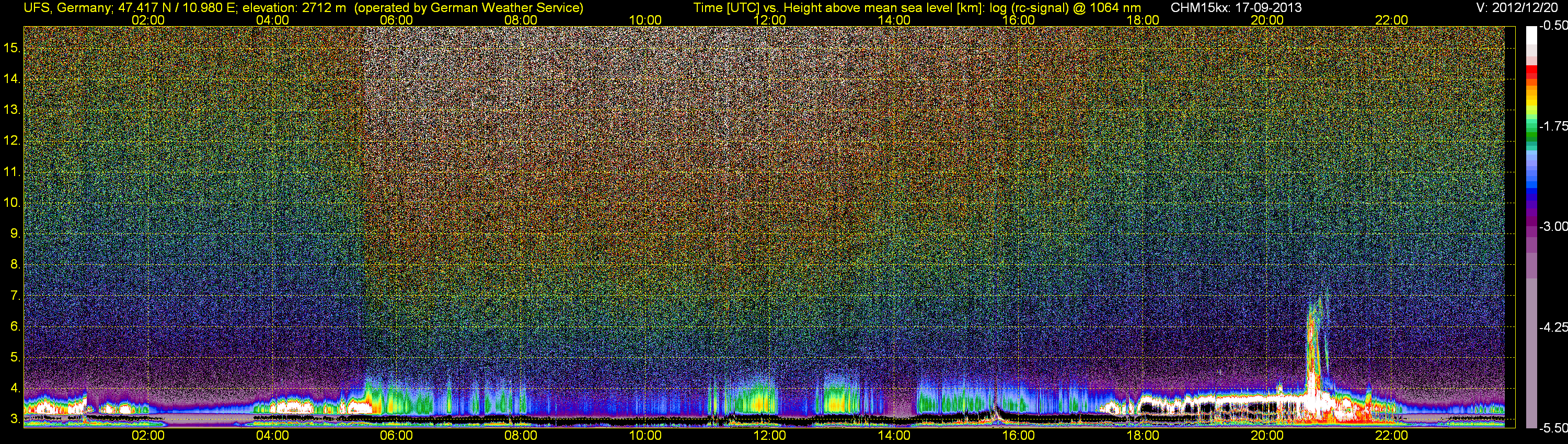The image size is (1568, 444).
Task: Click the '9.' km height axis label
Action: click(x=15, y=233)
